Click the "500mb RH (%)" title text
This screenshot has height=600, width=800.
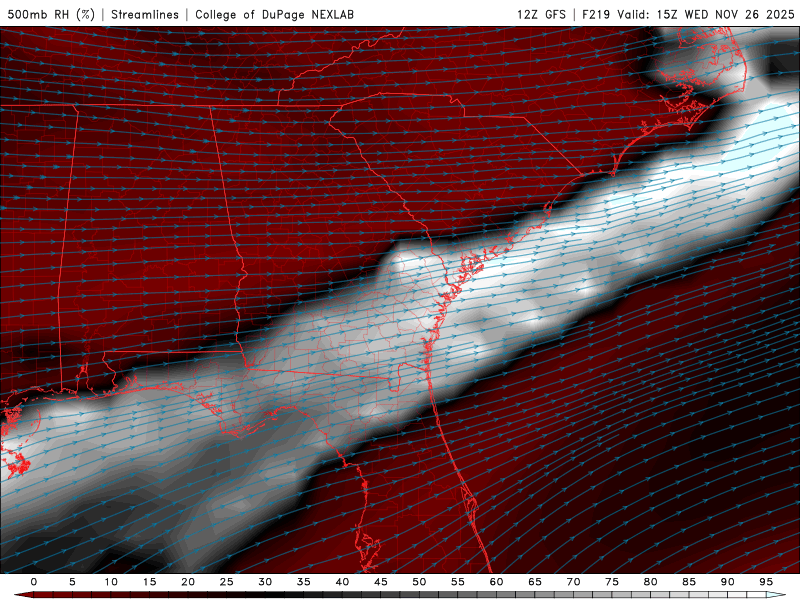[x=51, y=14]
